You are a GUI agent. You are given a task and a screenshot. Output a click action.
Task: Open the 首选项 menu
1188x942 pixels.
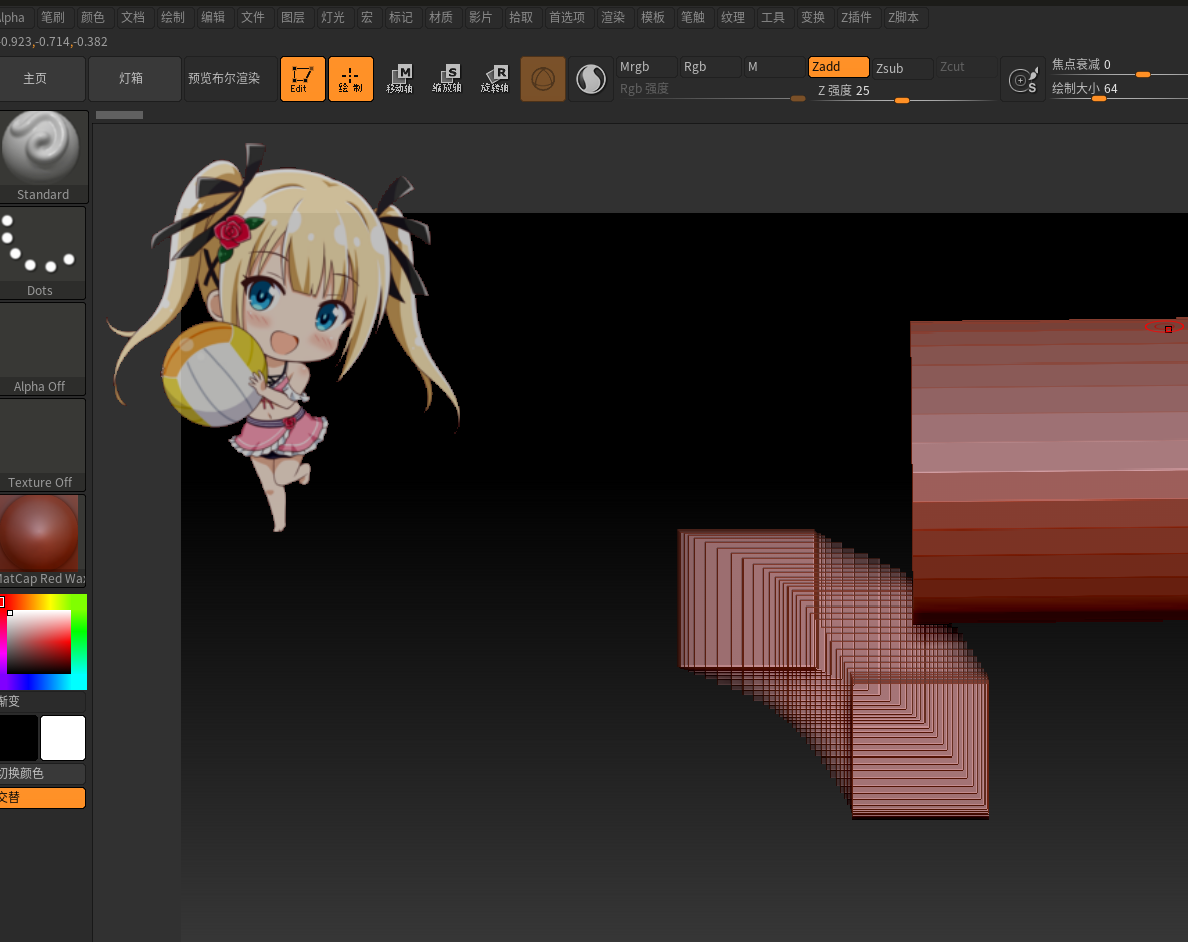567,17
